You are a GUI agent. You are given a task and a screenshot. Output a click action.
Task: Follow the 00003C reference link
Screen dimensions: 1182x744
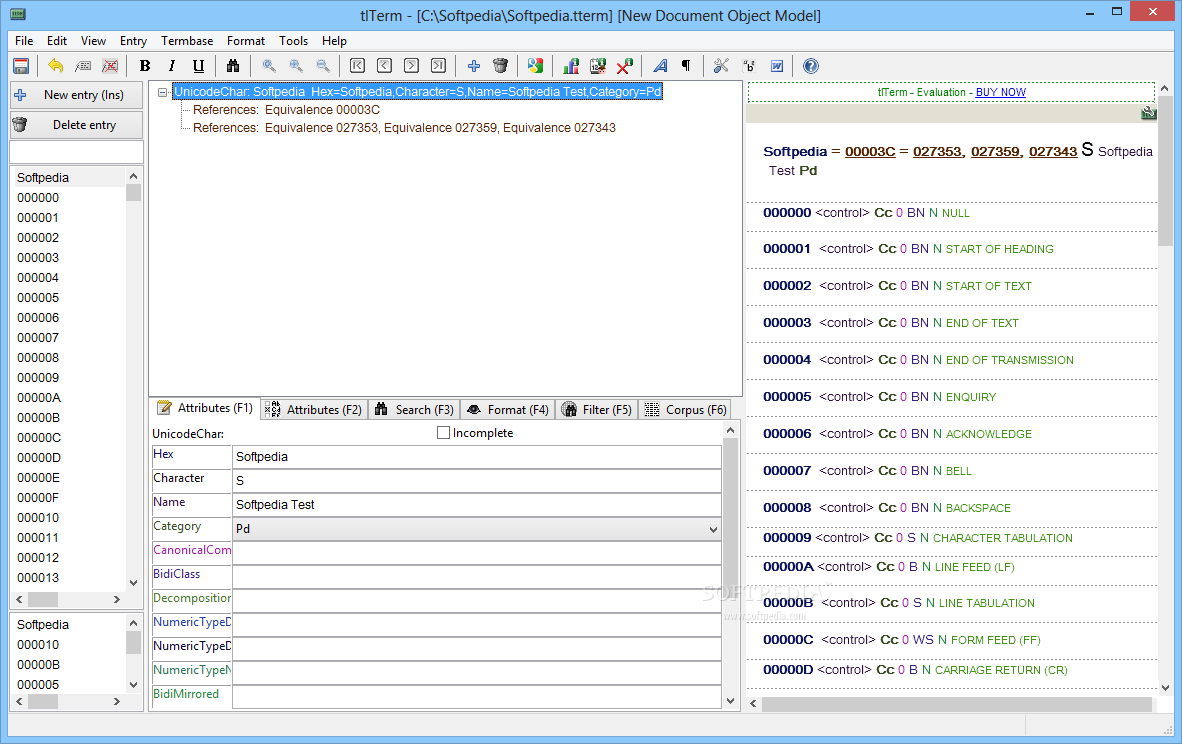870,152
